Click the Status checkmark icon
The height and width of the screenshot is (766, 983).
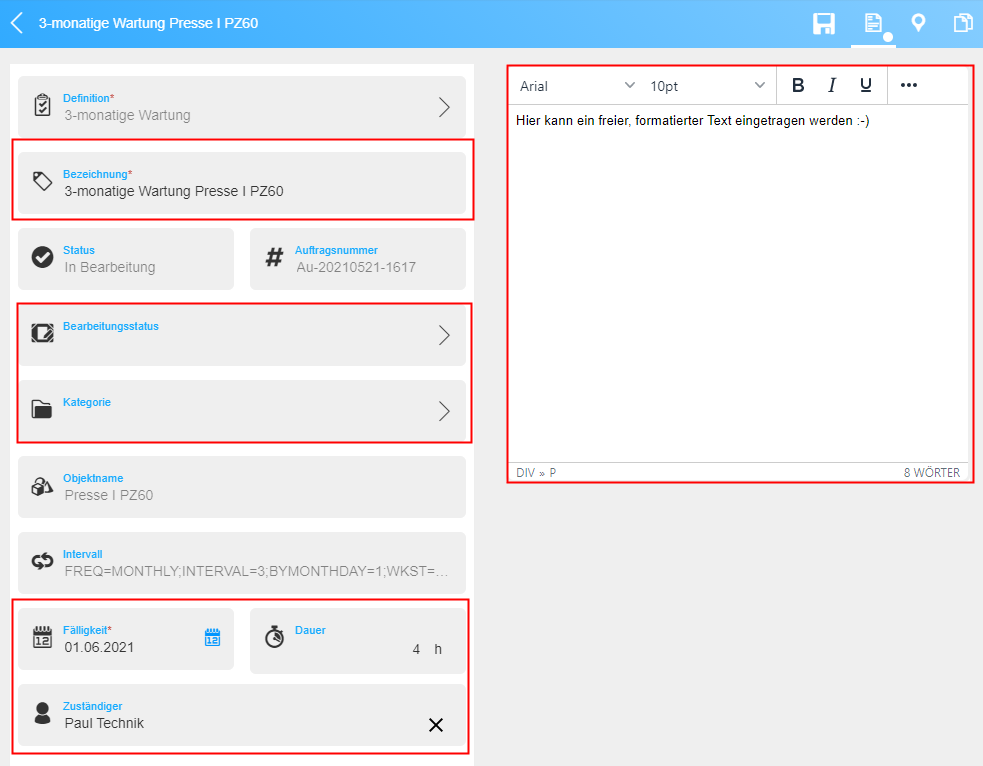point(42,257)
